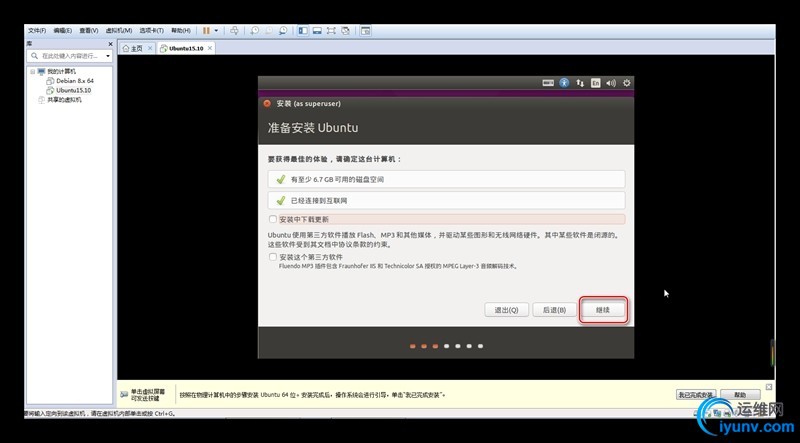Click the Unity mode toolbar icon
The width and height of the screenshot is (800, 443).
coord(345,31)
